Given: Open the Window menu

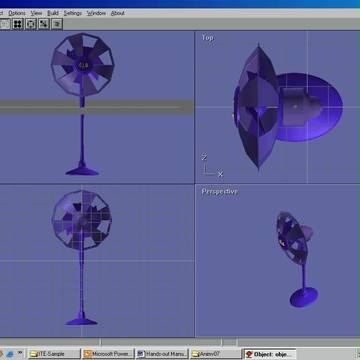Looking at the screenshot, I should pos(96,13).
